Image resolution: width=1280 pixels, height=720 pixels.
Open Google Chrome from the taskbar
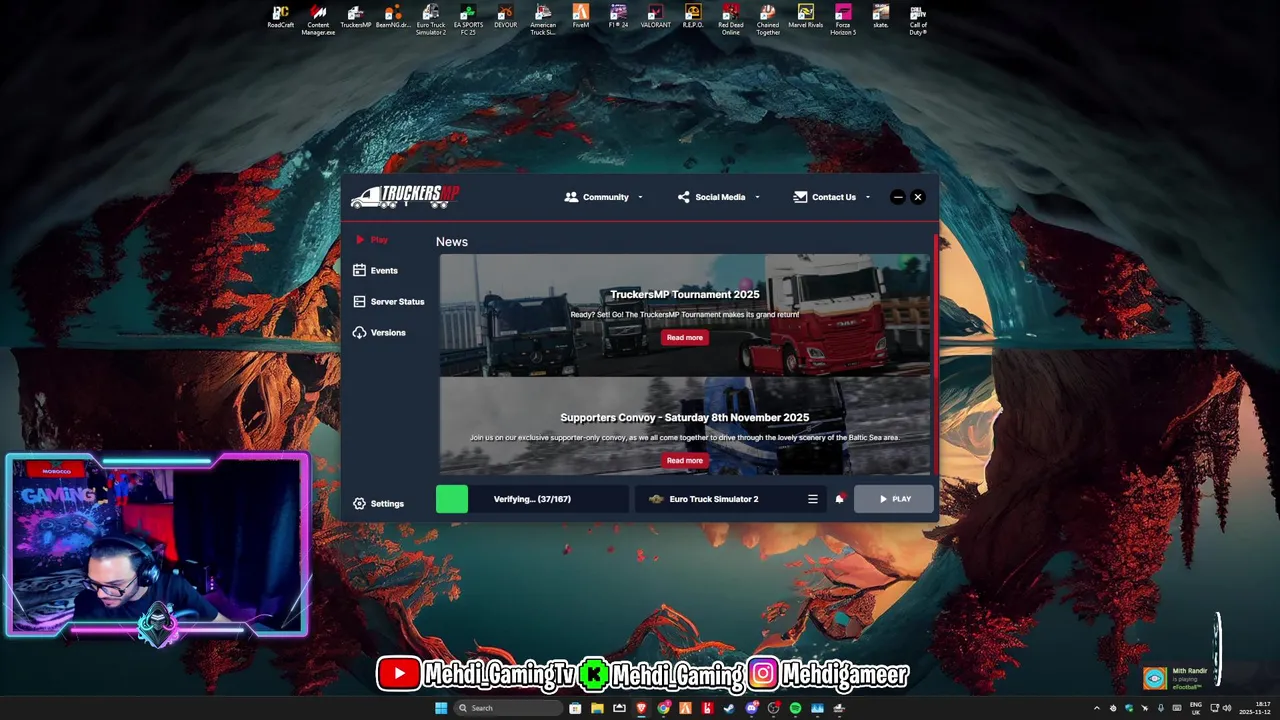click(663, 708)
